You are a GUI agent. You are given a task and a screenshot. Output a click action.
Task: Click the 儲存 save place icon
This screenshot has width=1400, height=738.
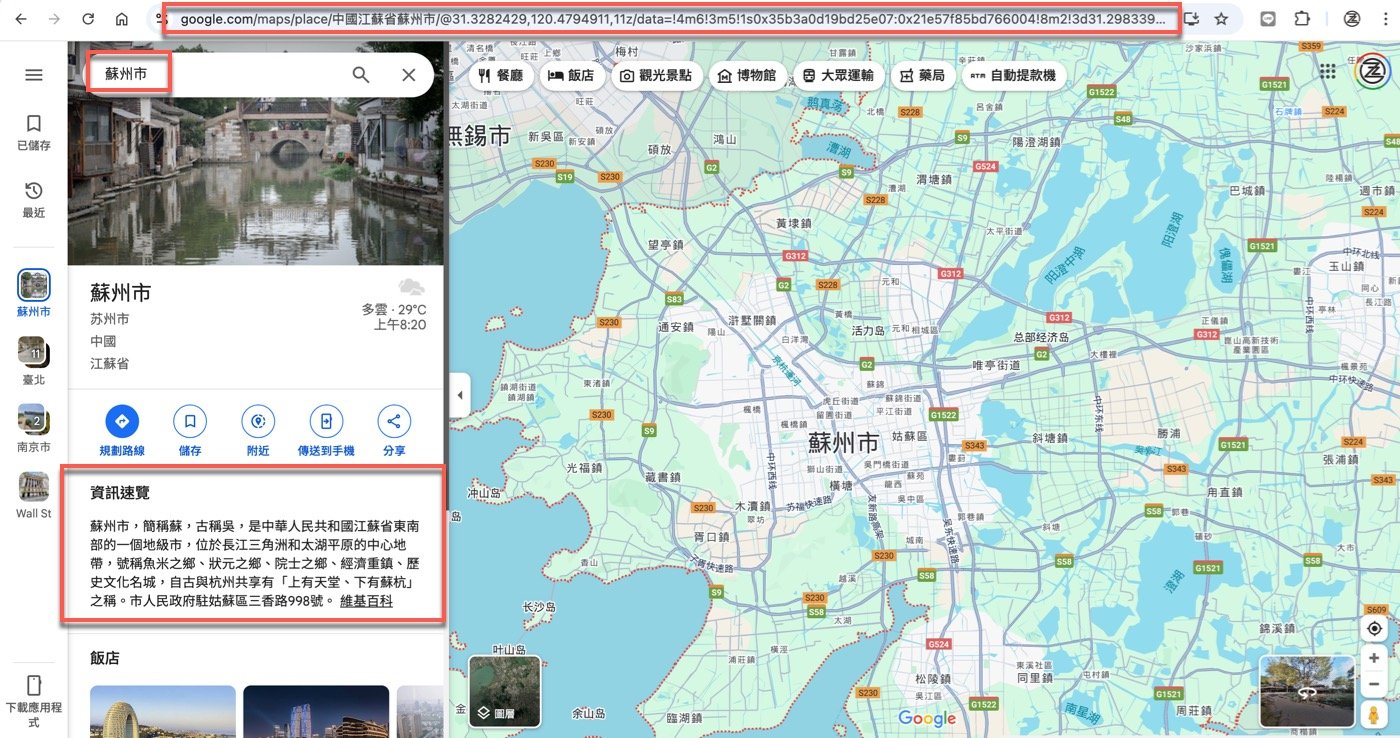(x=190, y=421)
